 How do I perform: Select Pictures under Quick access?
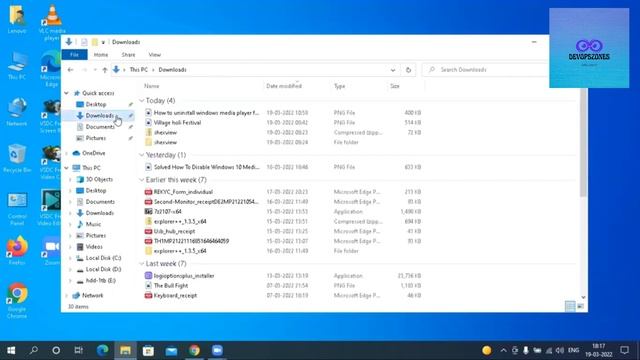coord(96,138)
